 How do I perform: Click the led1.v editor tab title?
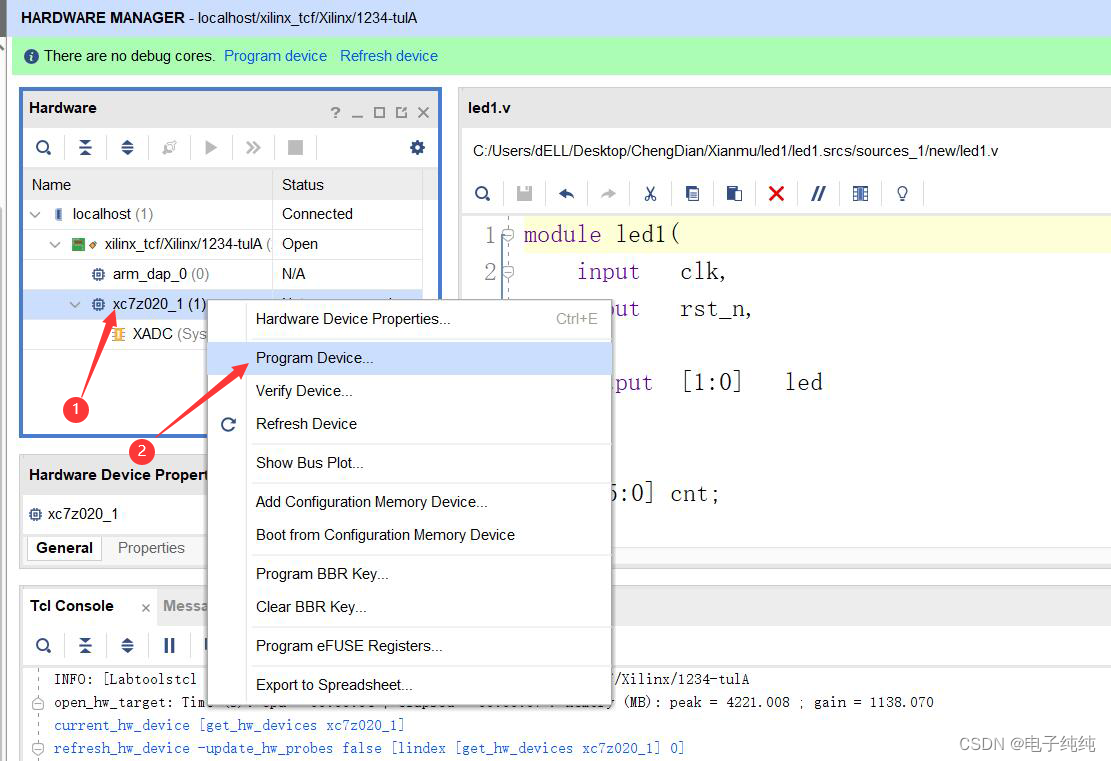click(x=489, y=108)
